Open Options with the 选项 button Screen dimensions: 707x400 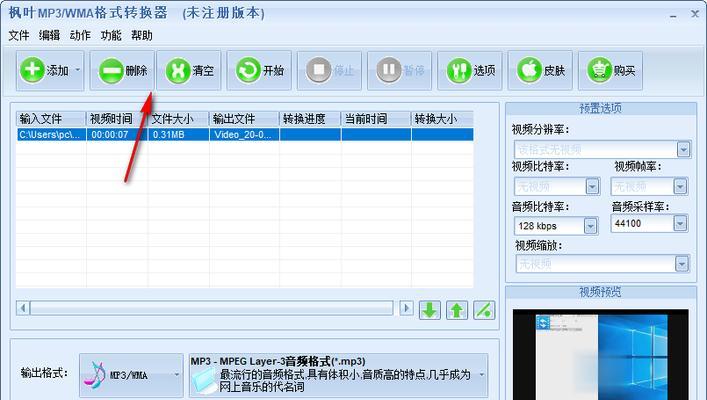[x=470, y=70]
